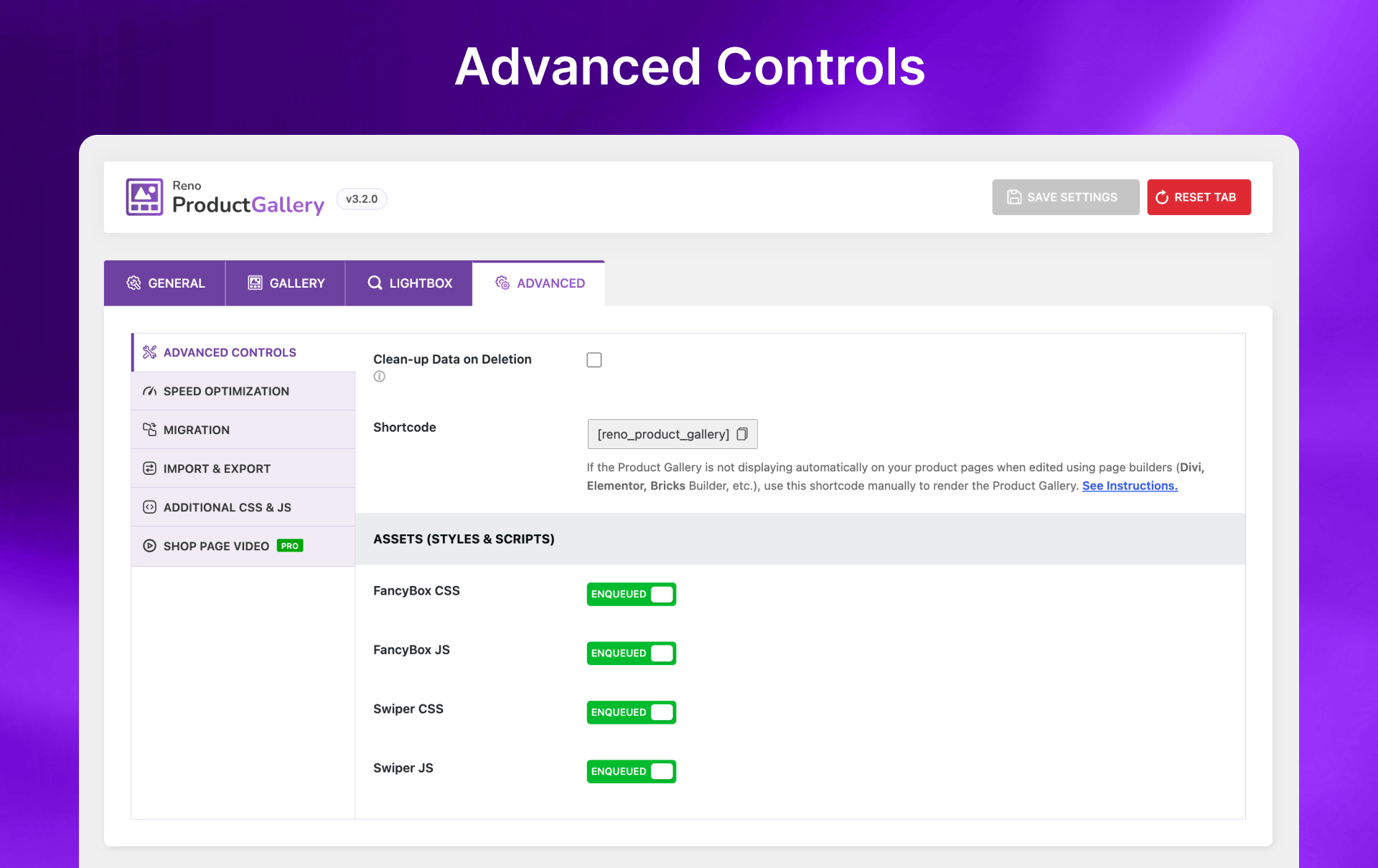Click the Swiper JS label
The image size is (1378, 868).
pos(403,768)
